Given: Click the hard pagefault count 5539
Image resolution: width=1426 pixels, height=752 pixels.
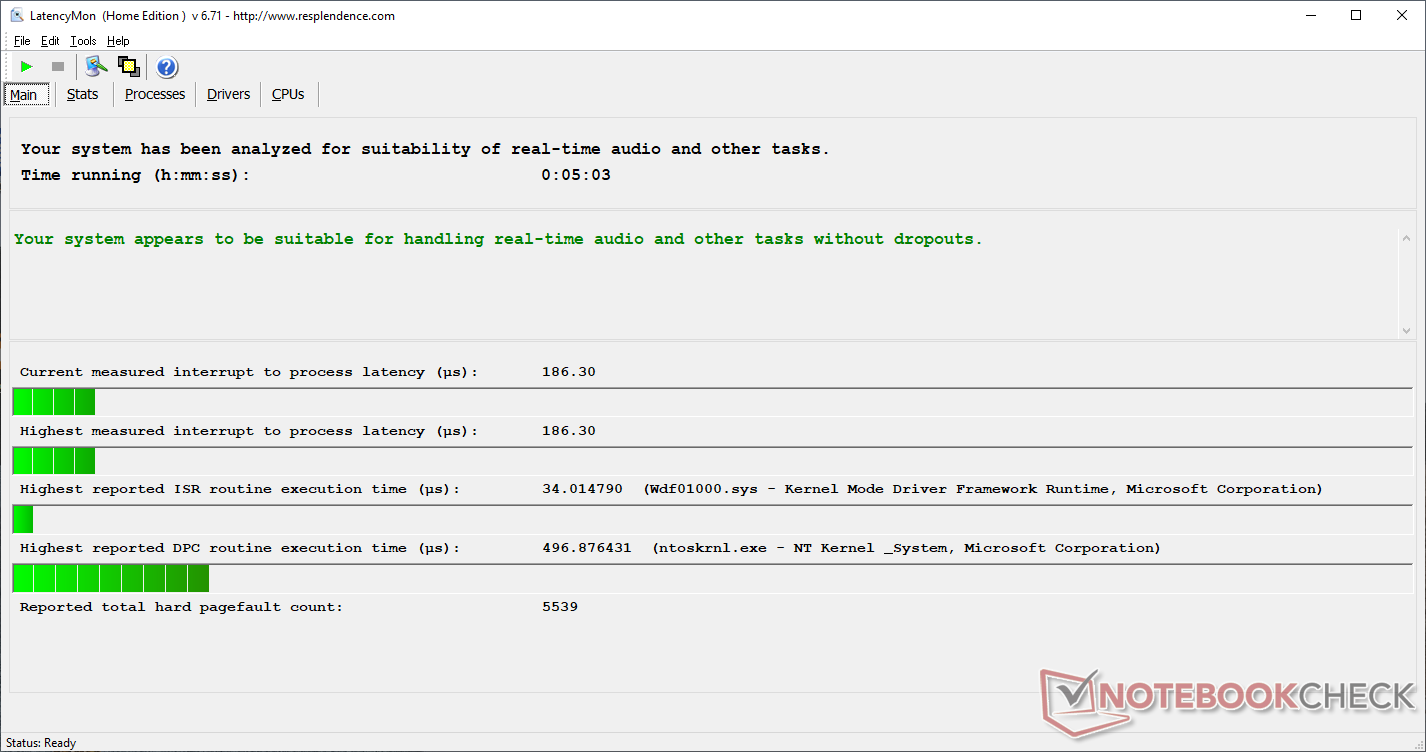Looking at the screenshot, I should click(x=560, y=607).
